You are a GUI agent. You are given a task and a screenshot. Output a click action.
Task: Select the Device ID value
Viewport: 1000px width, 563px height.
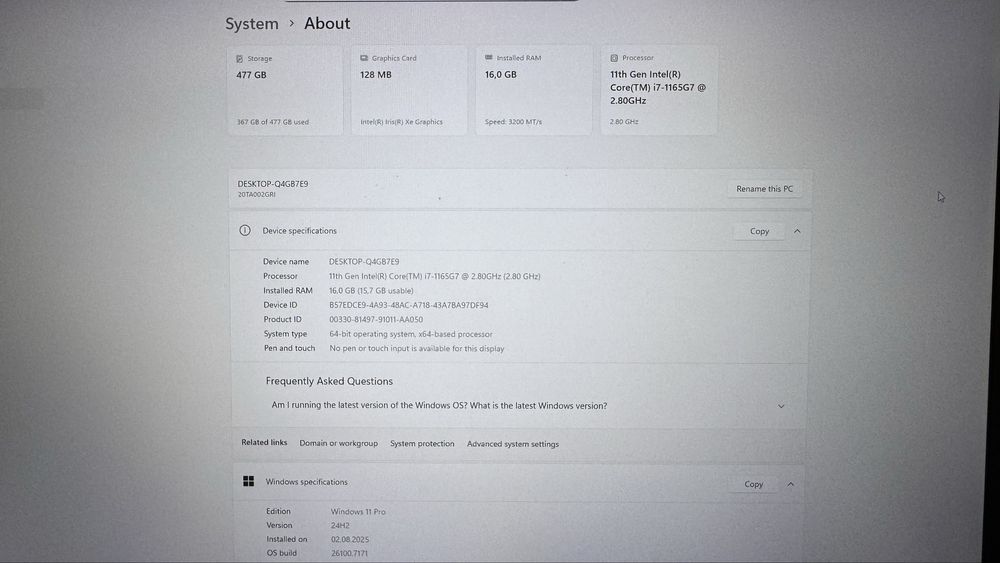point(409,305)
